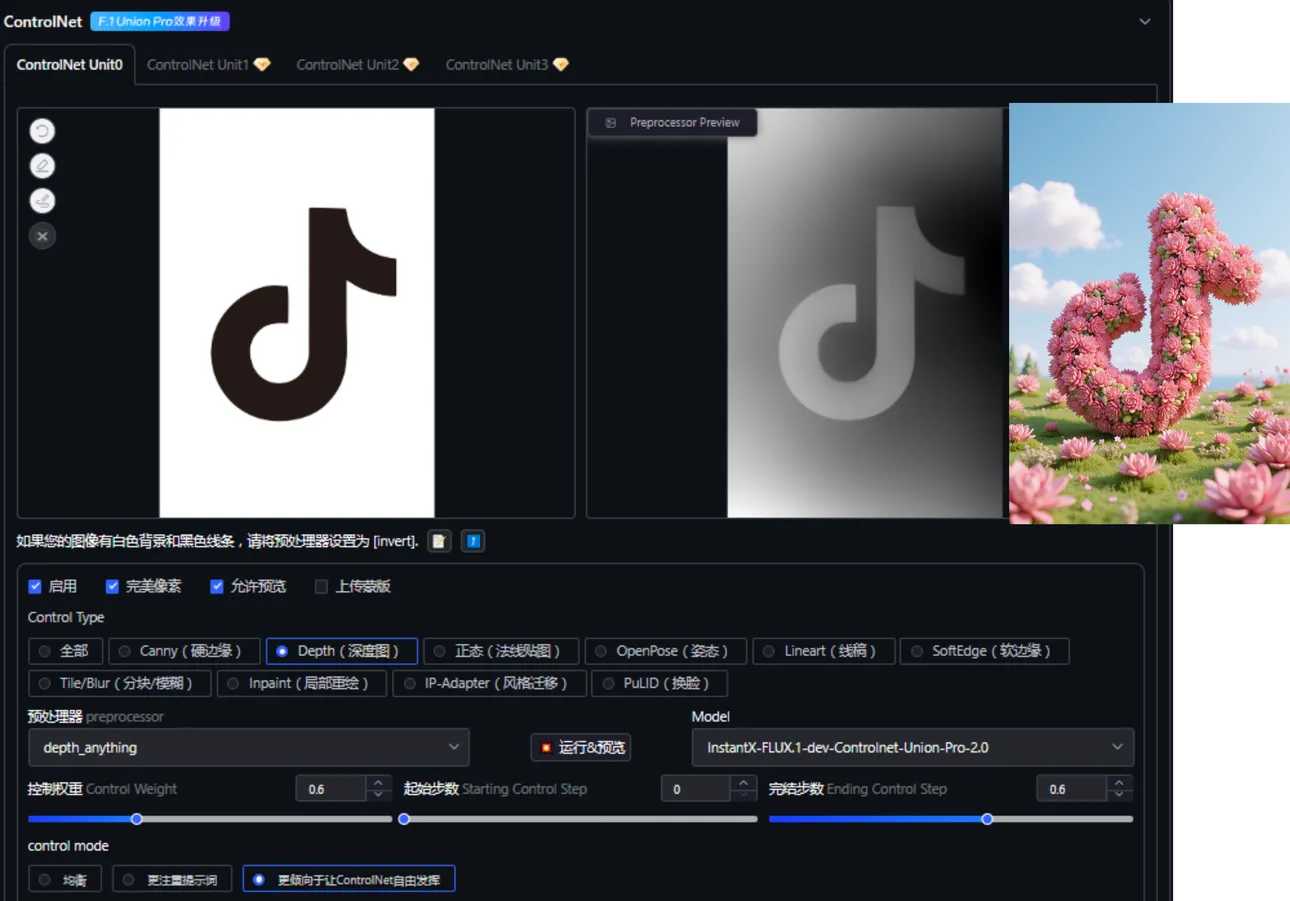This screenshot has height=901, width=1290.
Task: Select the OpenPose (姿态) control type
Action: click(666, 651)
